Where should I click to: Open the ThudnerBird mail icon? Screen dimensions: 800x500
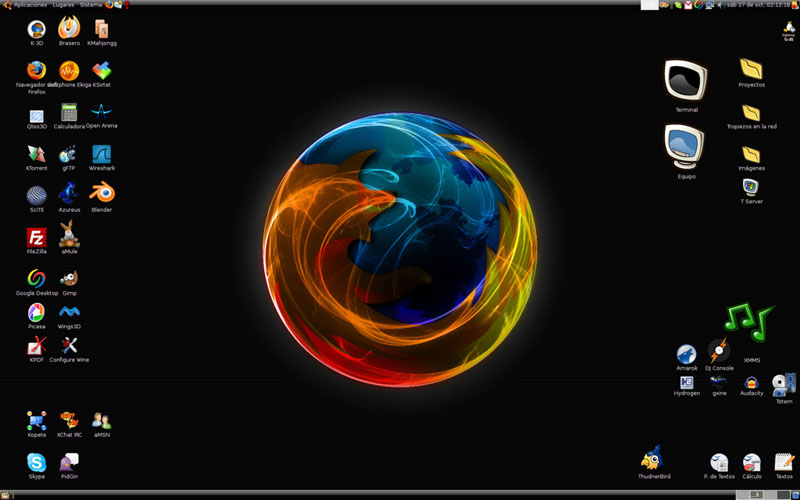653,459
